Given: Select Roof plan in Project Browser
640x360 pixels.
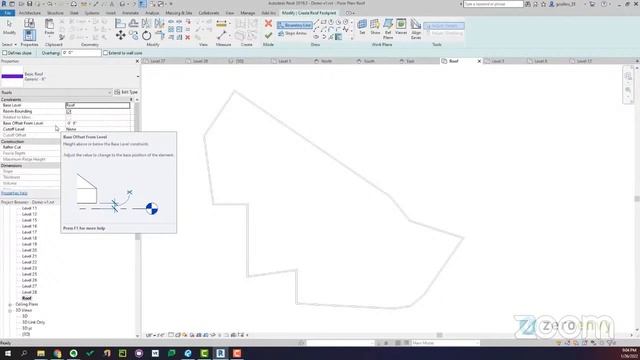Looking at the screenshot, I should pos(27,298).
